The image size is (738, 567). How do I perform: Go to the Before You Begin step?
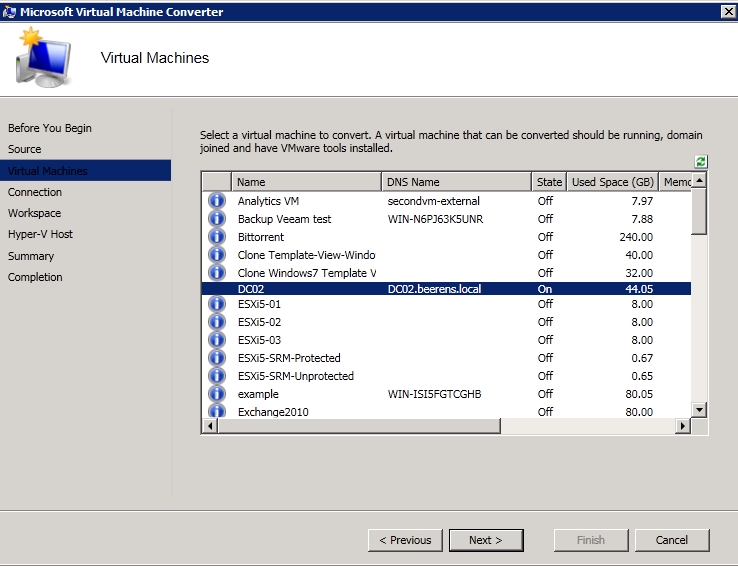click(49, 128)
